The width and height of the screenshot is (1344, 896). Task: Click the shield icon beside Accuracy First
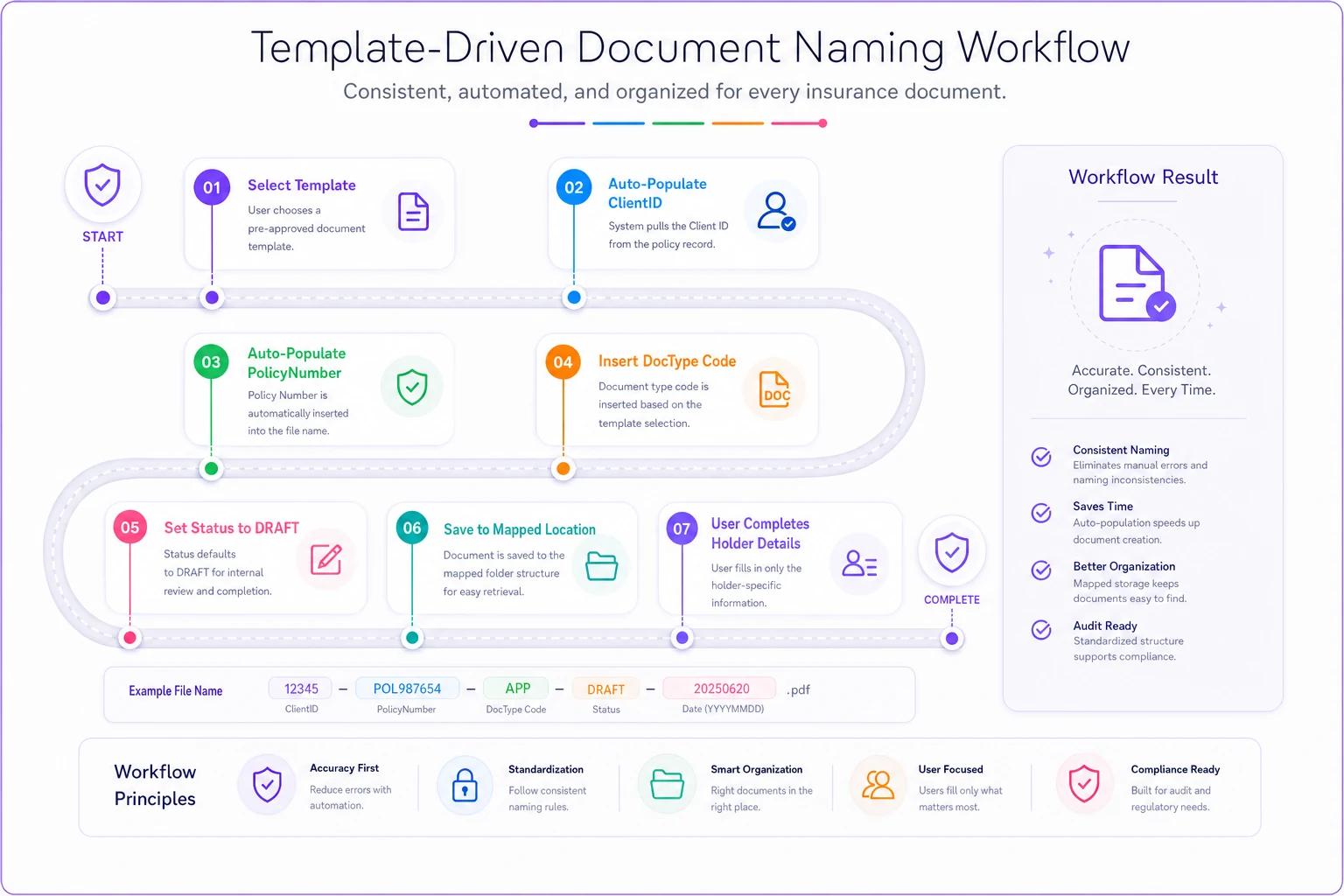(x=267, y=785)
